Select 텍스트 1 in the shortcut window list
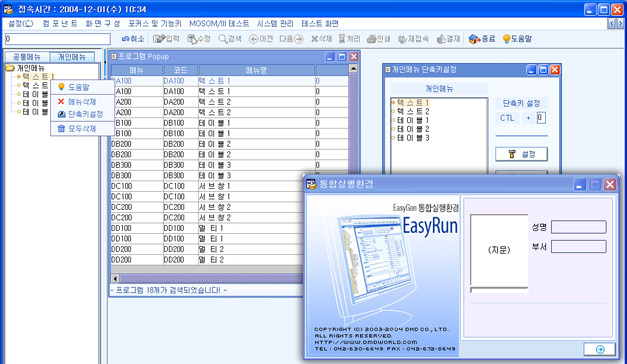This screenshot has width=627, height=364. coord(413,102)
